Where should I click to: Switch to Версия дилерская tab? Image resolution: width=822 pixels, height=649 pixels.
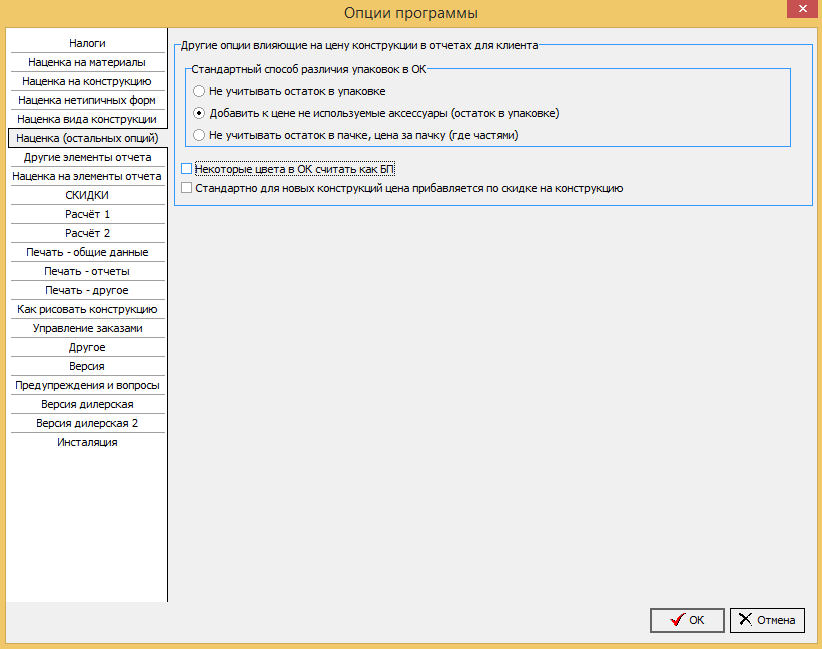(x=87, y=404)
